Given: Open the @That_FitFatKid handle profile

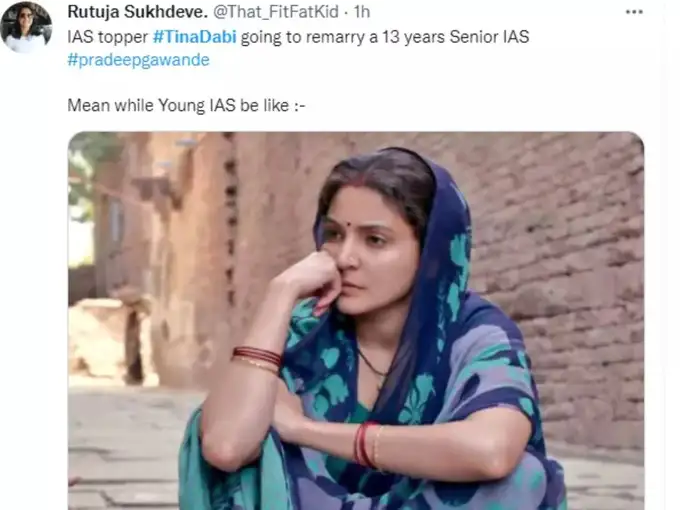Looking at the screenshot, I should (x=276, y=12).
